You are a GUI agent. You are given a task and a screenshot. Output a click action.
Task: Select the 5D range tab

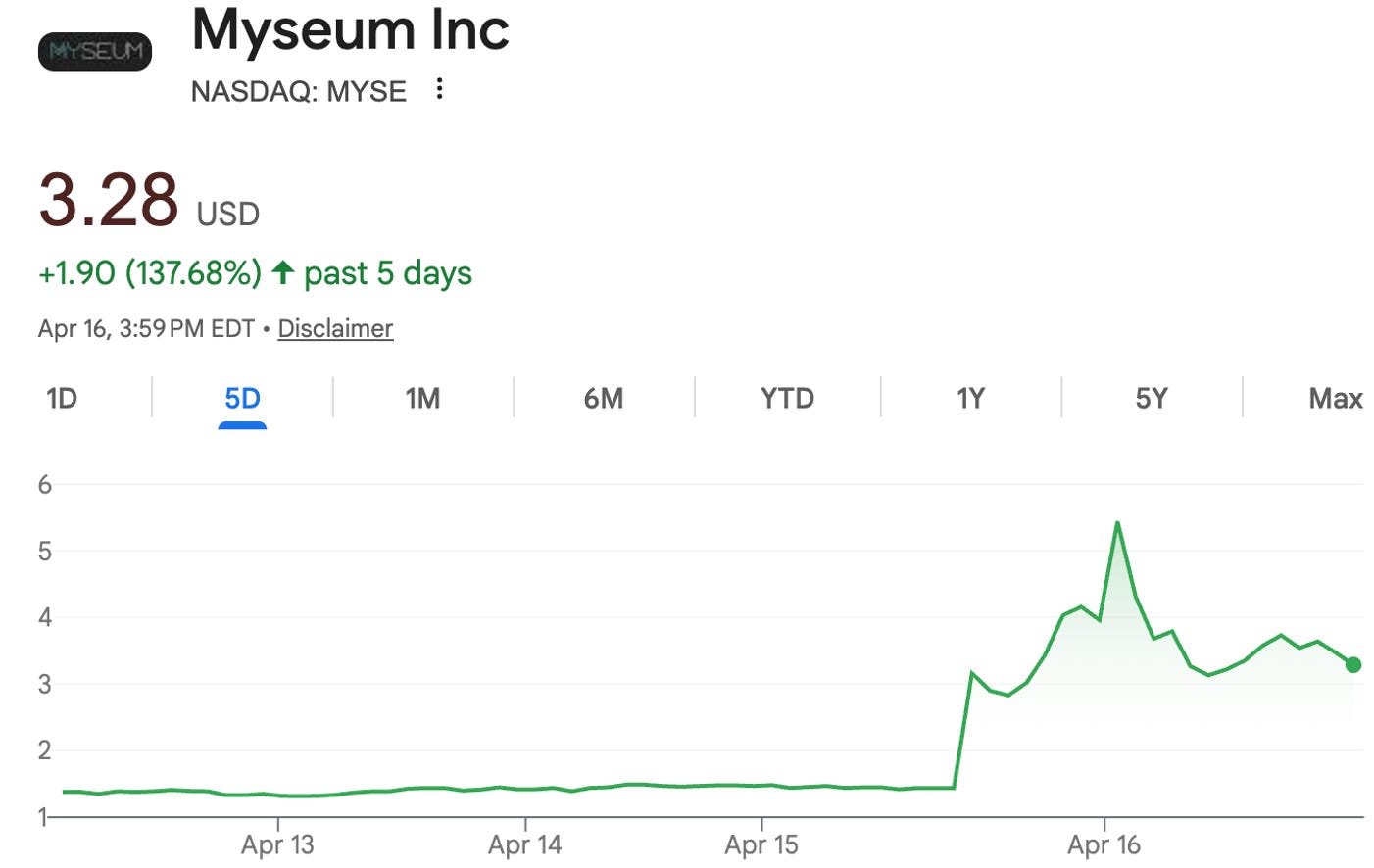(x=242, y=398)
